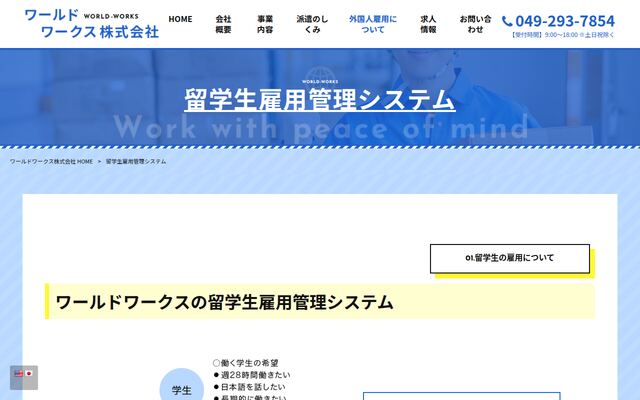Click the ワールドワークスの留学生雇用管理システム heading

(x=224, y=302)
